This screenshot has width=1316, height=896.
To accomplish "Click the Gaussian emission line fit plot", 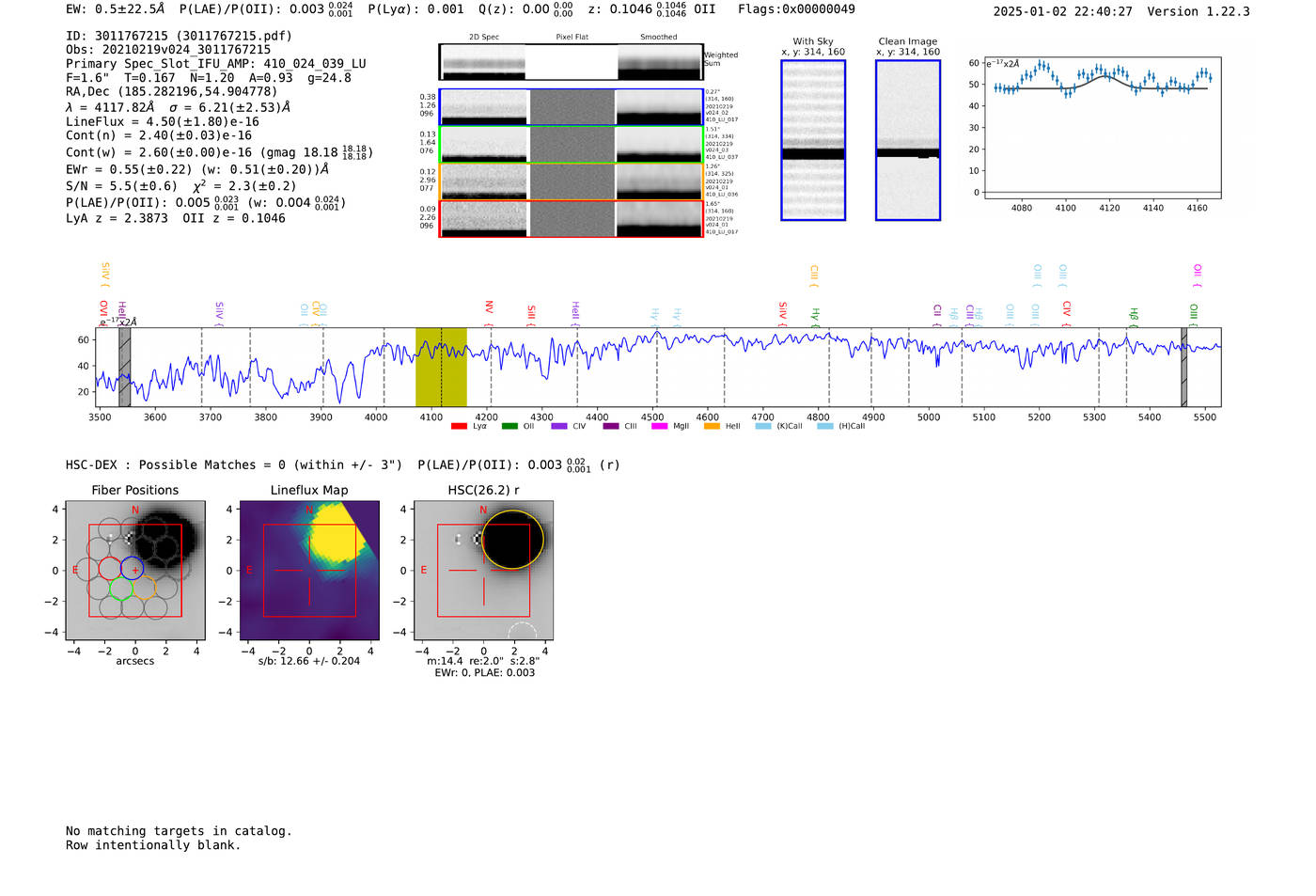I will pyautogui.click(x=1102, y=126).
